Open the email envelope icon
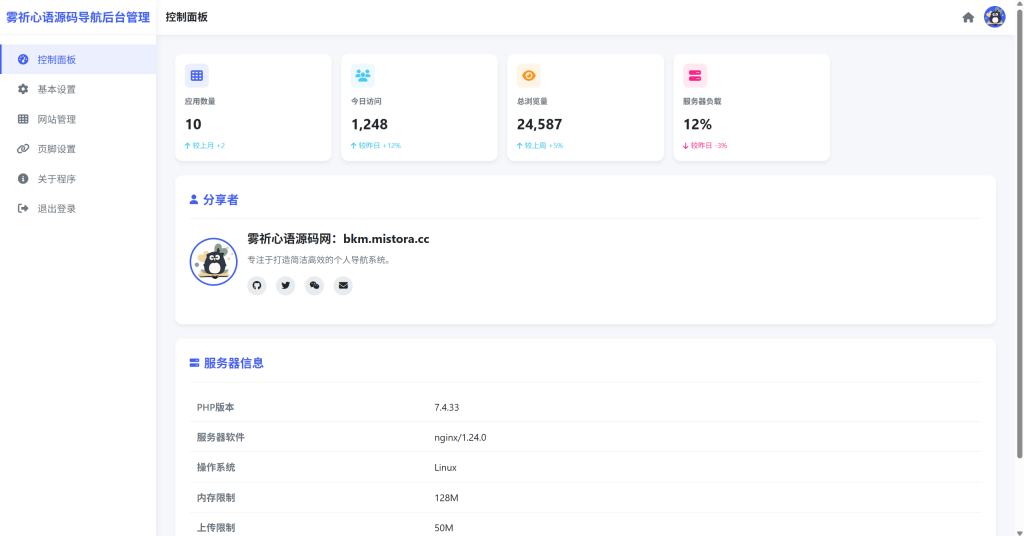The image size is (1024, 536). 343,285
